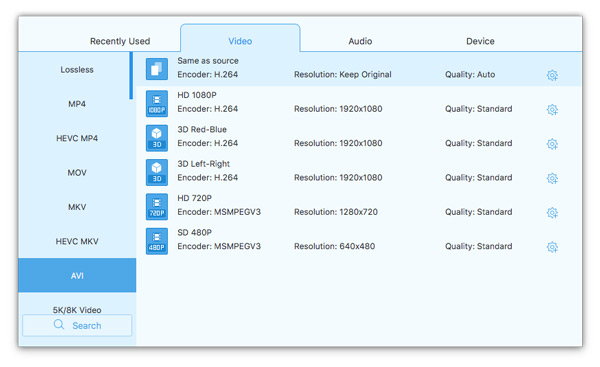600x367 pixels.
Task: Click Quality: Auto text
Action: pos(470,75)
